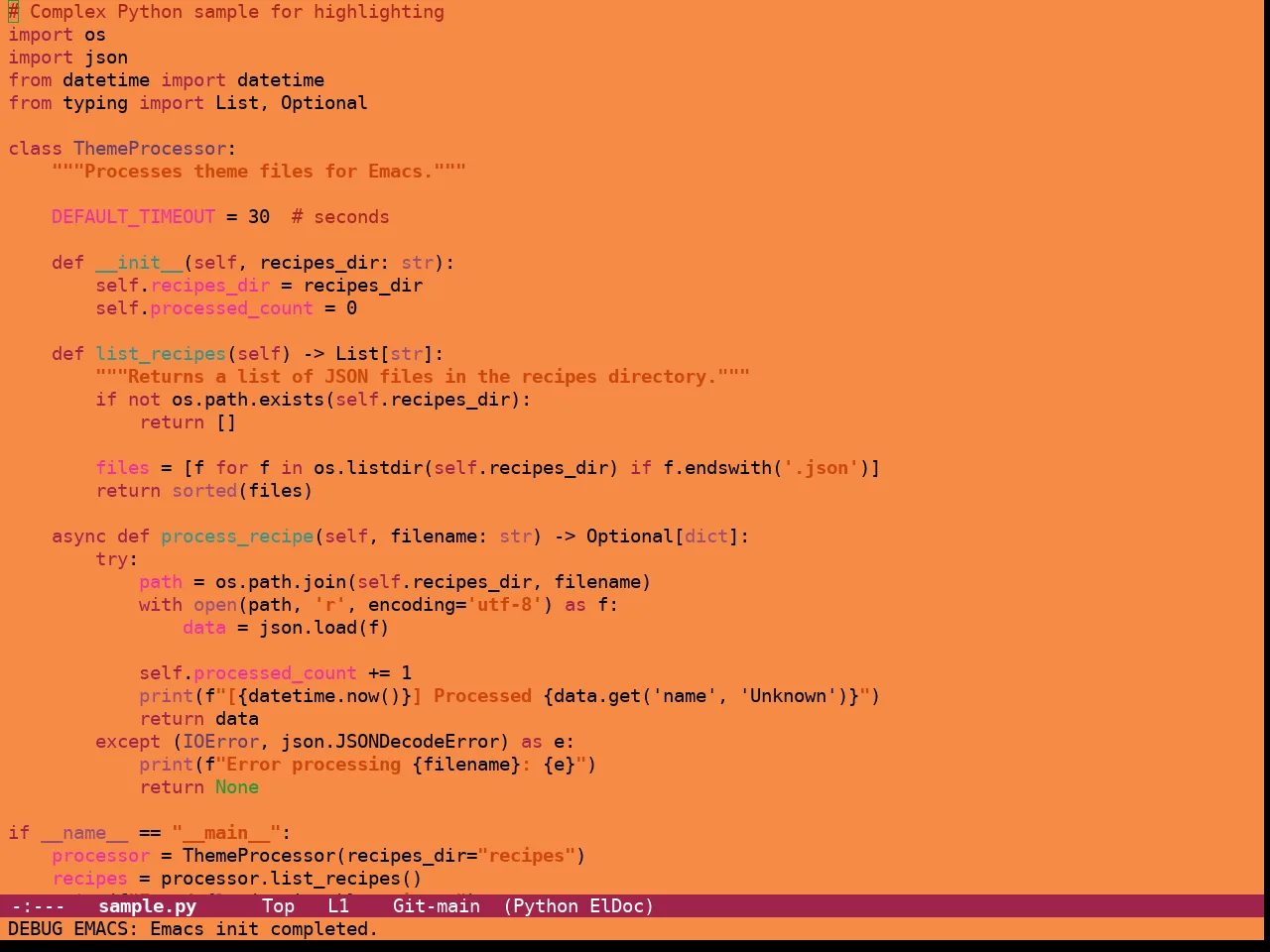Click the docstring 'Processes theme files for Emacs.'

[x=259, y=172]
